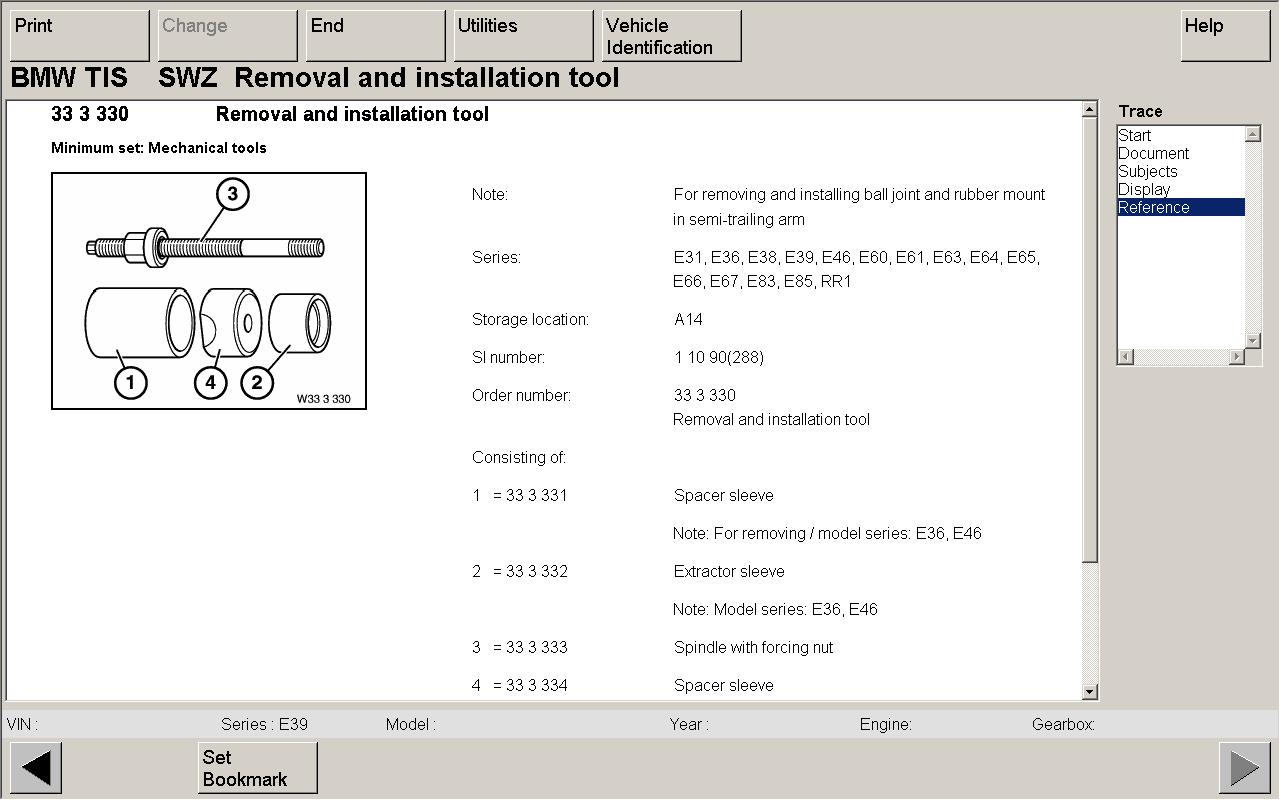
Task: Click Trace list scroll right arrow
Action: pos(1237,357)
